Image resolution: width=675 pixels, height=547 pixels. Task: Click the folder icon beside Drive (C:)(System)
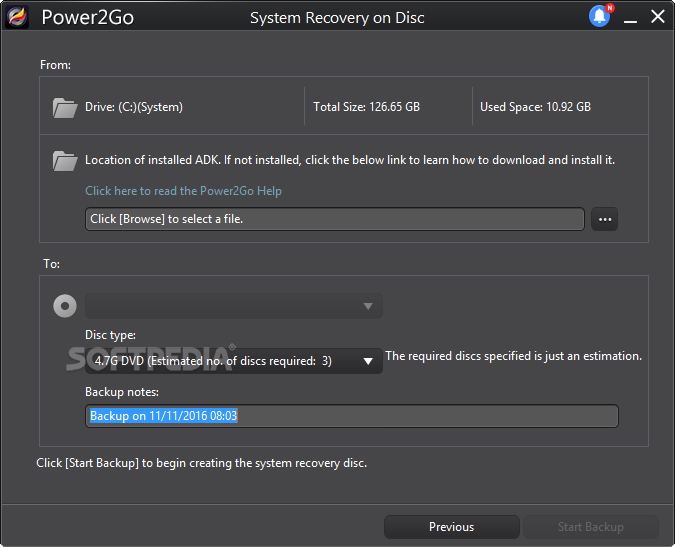point(65,107)
